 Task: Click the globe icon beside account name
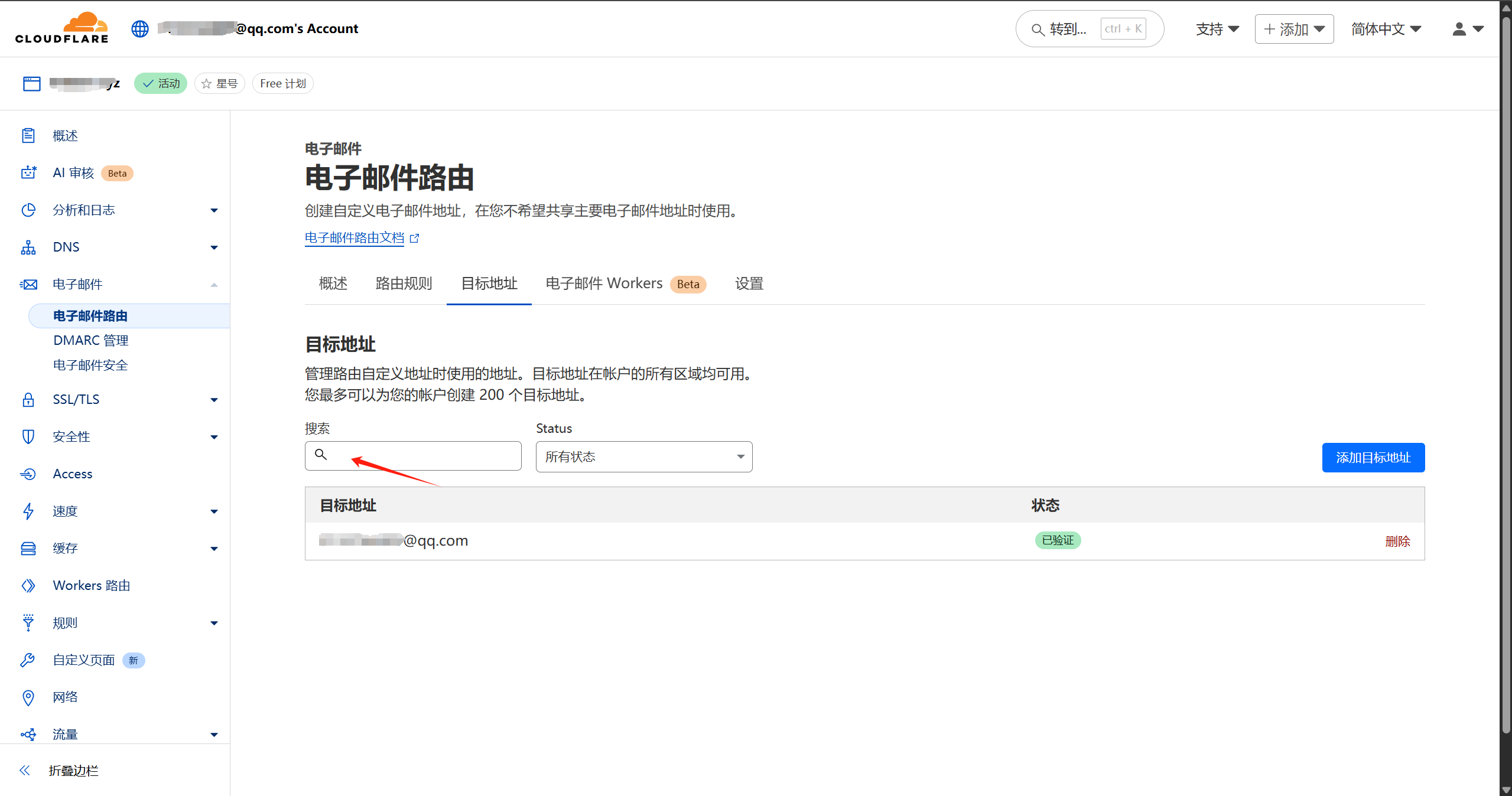140,28
